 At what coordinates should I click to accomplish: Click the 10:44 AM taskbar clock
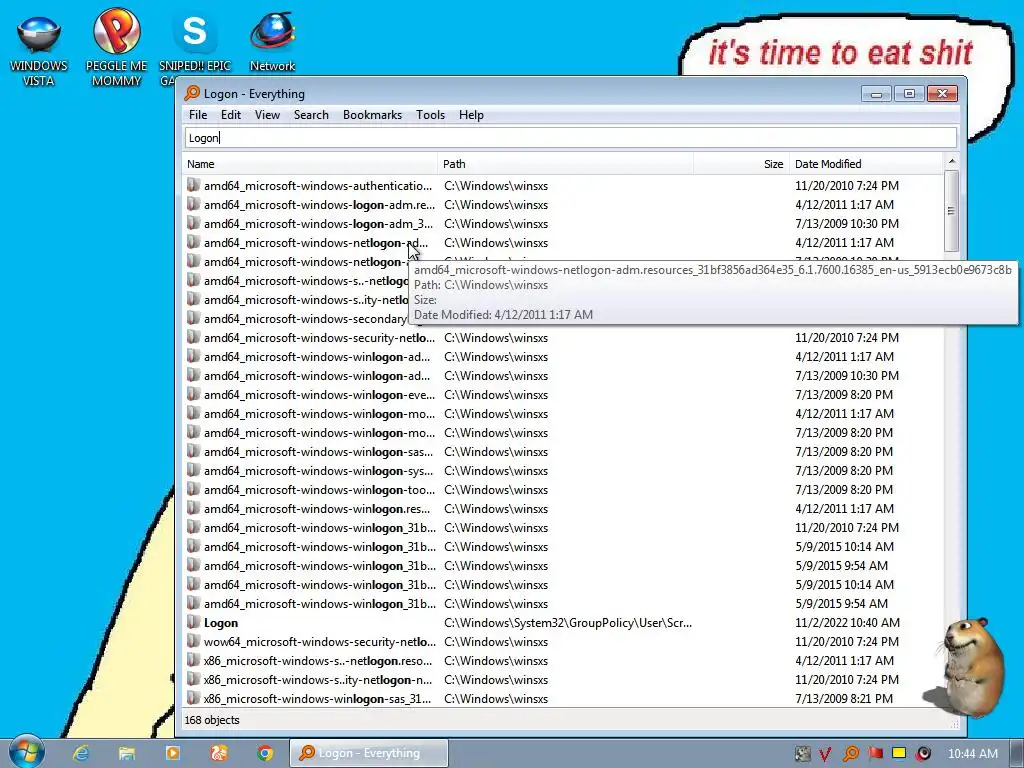tap(972, 754)
